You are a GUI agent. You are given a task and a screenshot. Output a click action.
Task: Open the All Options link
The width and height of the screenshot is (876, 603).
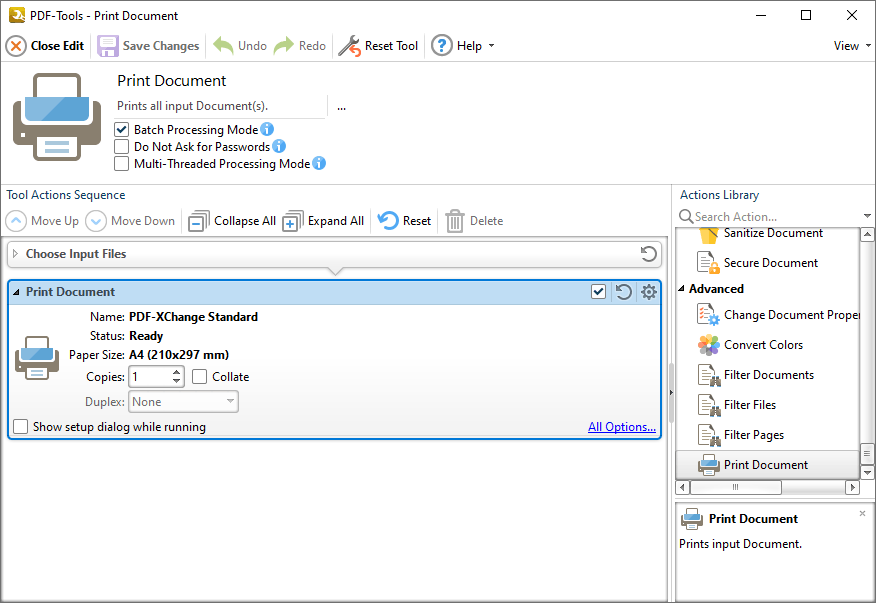(621, 427)
